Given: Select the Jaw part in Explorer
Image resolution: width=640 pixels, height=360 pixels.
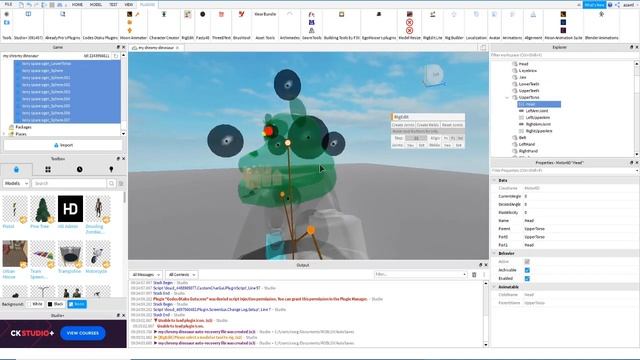Looking at the screenshot, I should 523,77.
